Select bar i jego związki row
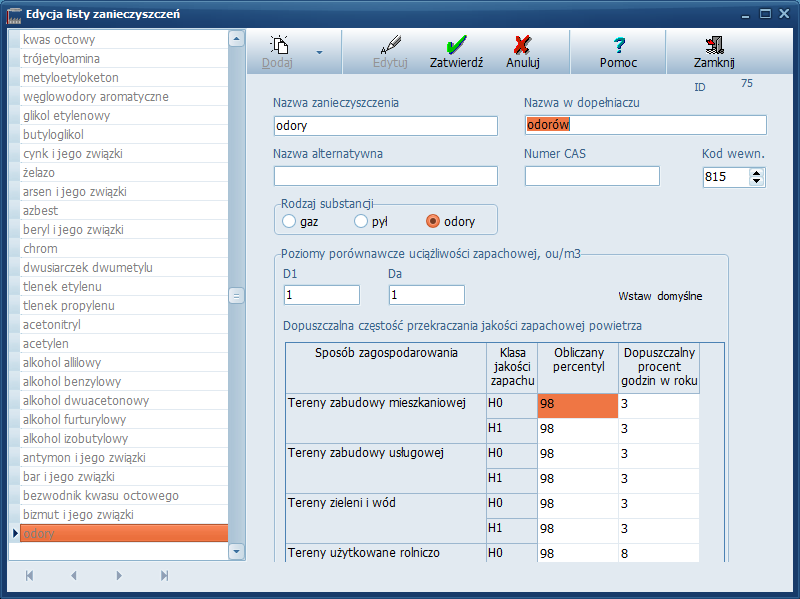This screenshot has height=599, width=800. point(124,477)
